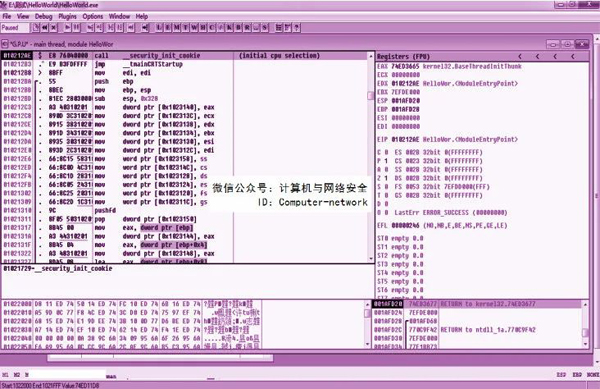Pause execution with the pause icon
This screenshot has height=389, width=600.
coord(77,28)
